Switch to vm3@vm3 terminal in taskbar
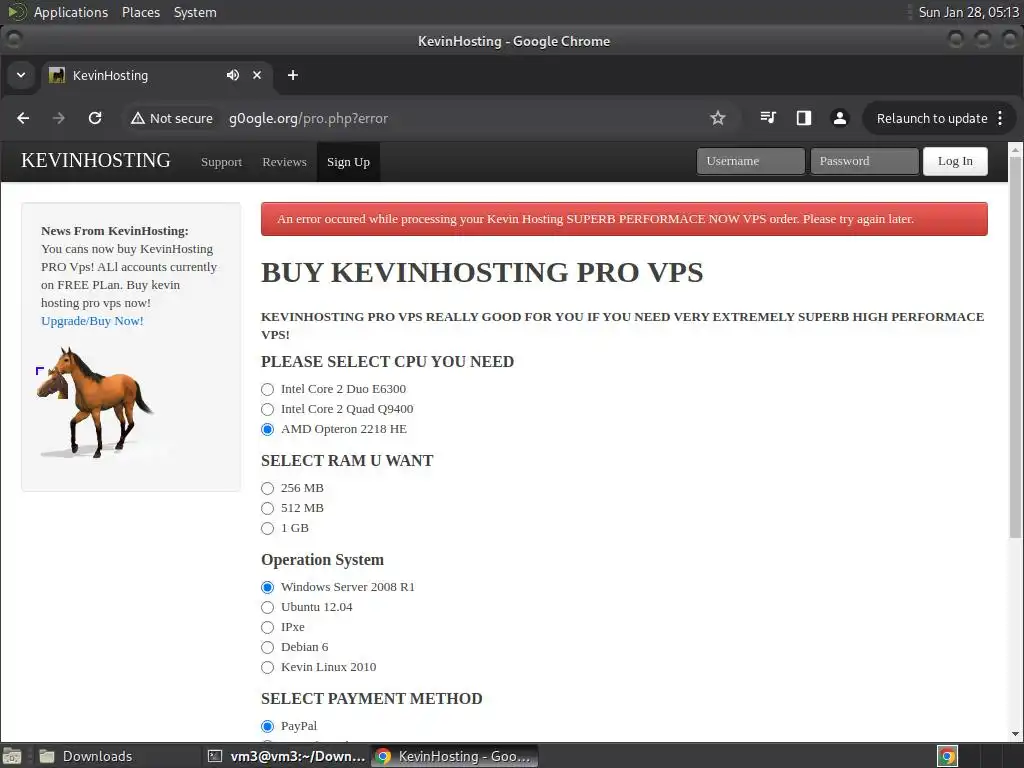This screenshot has height=768, width=1024. click(286, 756)
